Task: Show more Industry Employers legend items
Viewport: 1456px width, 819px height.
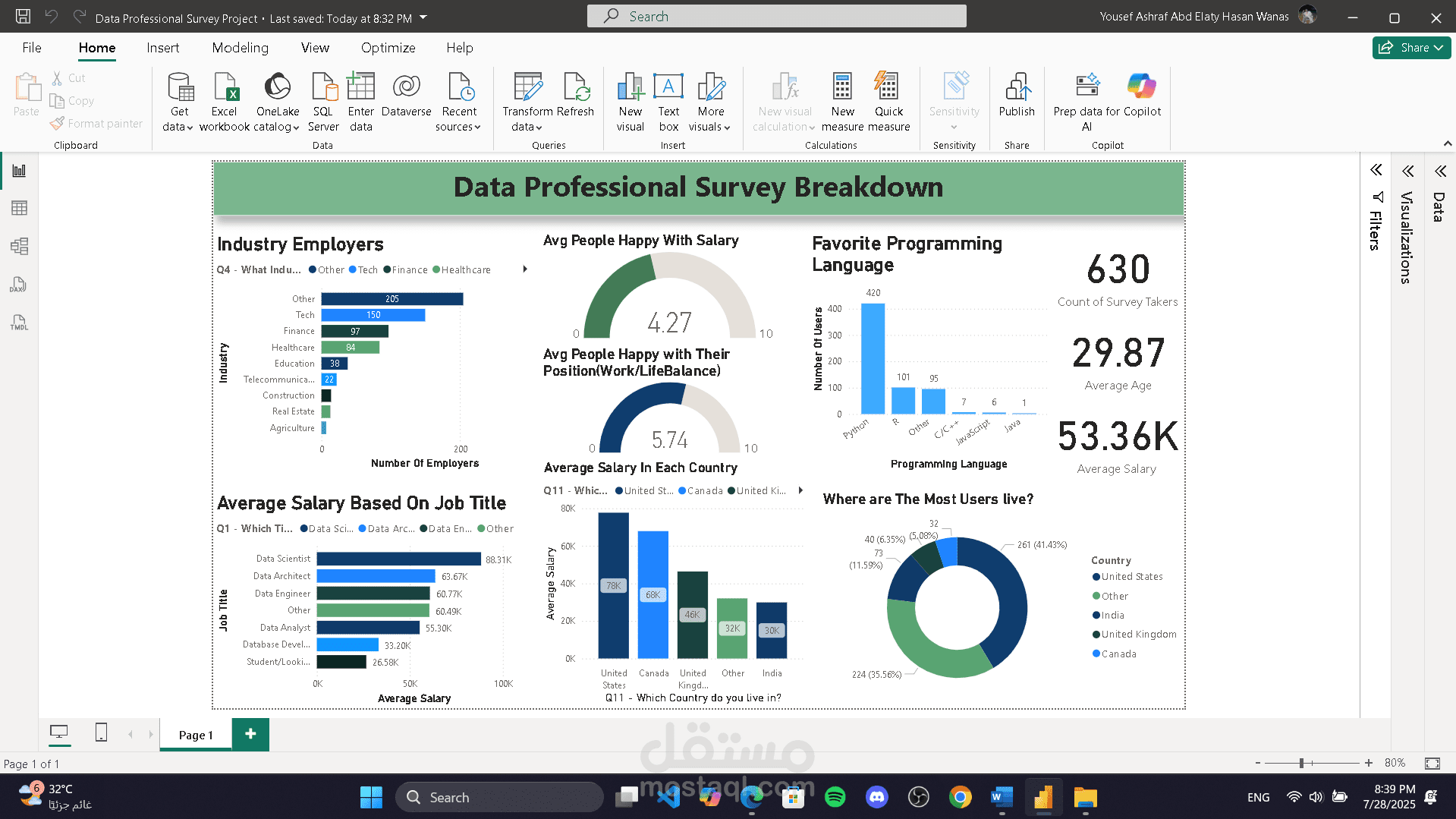Action: click(525, 269)
